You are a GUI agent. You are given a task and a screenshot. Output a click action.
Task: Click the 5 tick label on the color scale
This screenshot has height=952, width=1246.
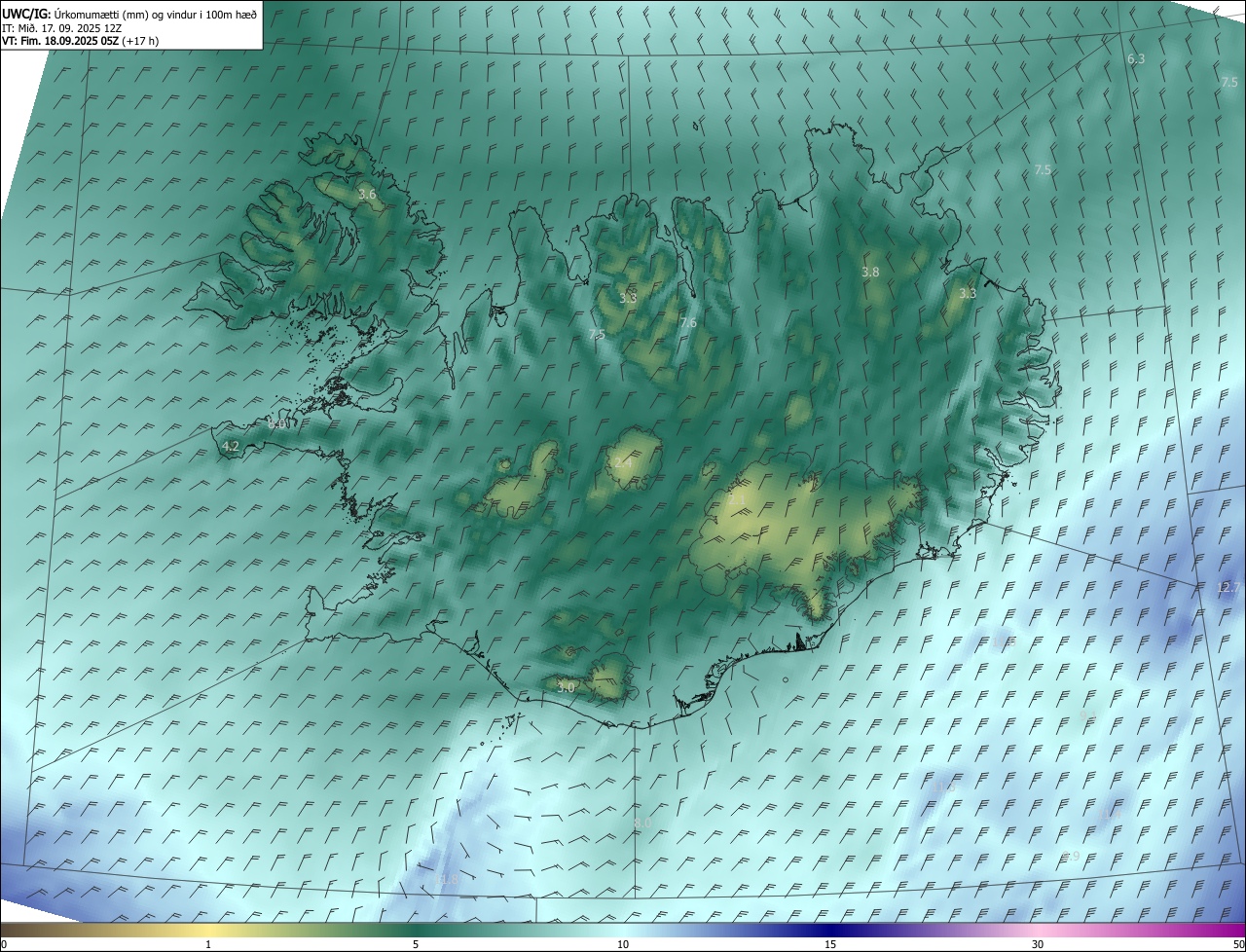[416, 944]
